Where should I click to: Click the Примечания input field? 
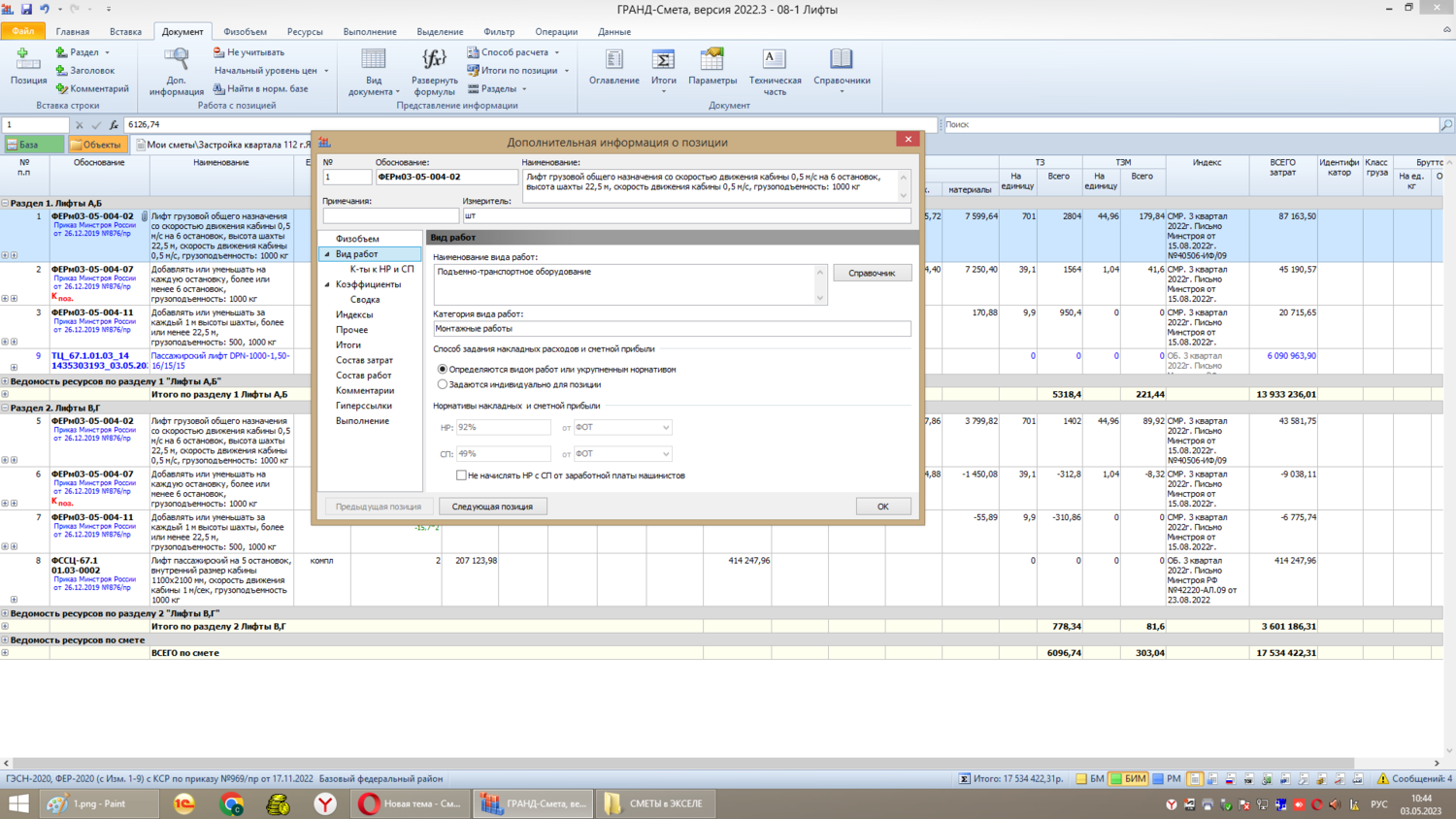[390, 215]
